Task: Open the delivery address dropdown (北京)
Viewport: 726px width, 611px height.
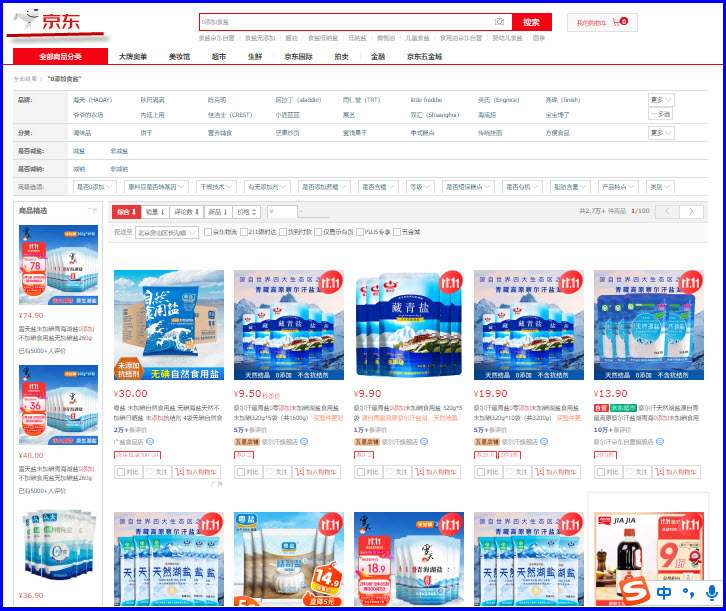Action: (166, 232)
